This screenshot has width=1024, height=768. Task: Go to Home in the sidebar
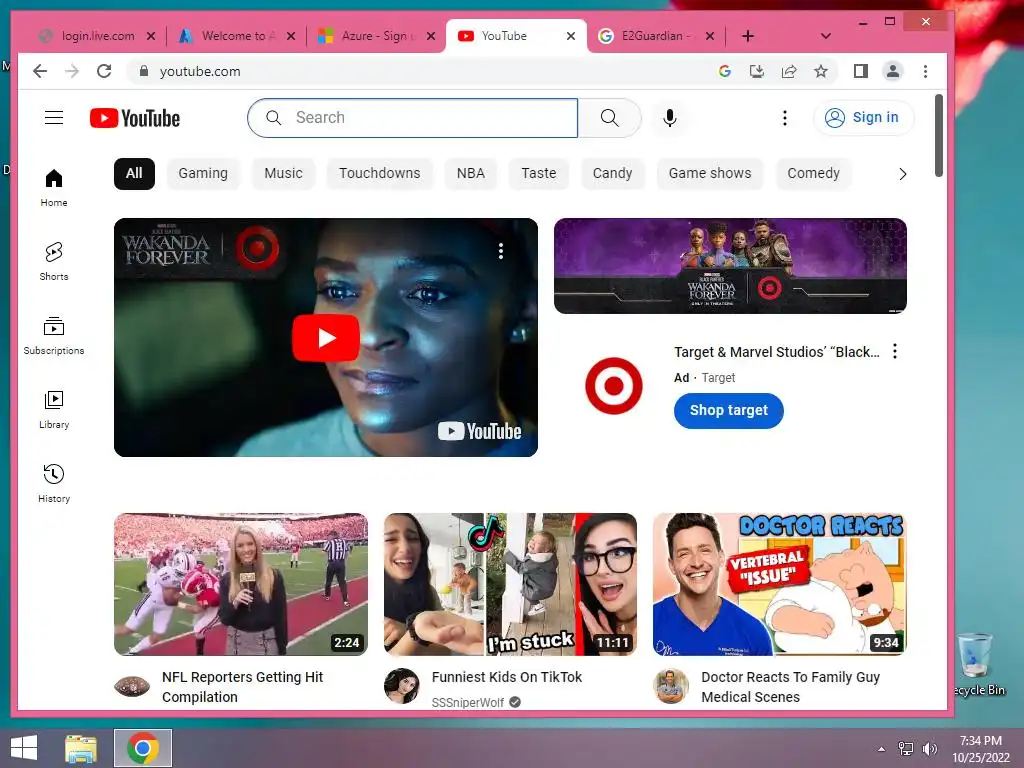click(54, 187)
